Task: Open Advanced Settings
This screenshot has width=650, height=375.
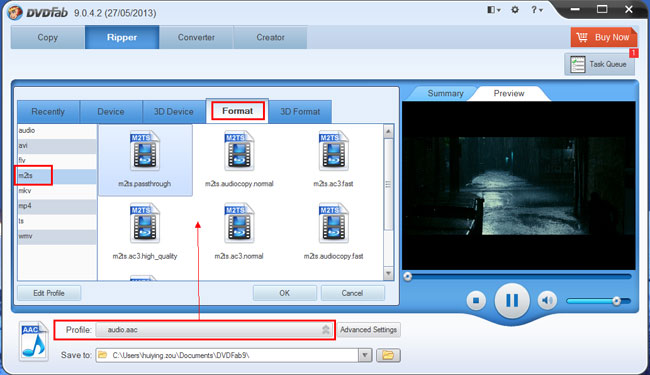Action: tap(369, 330)
